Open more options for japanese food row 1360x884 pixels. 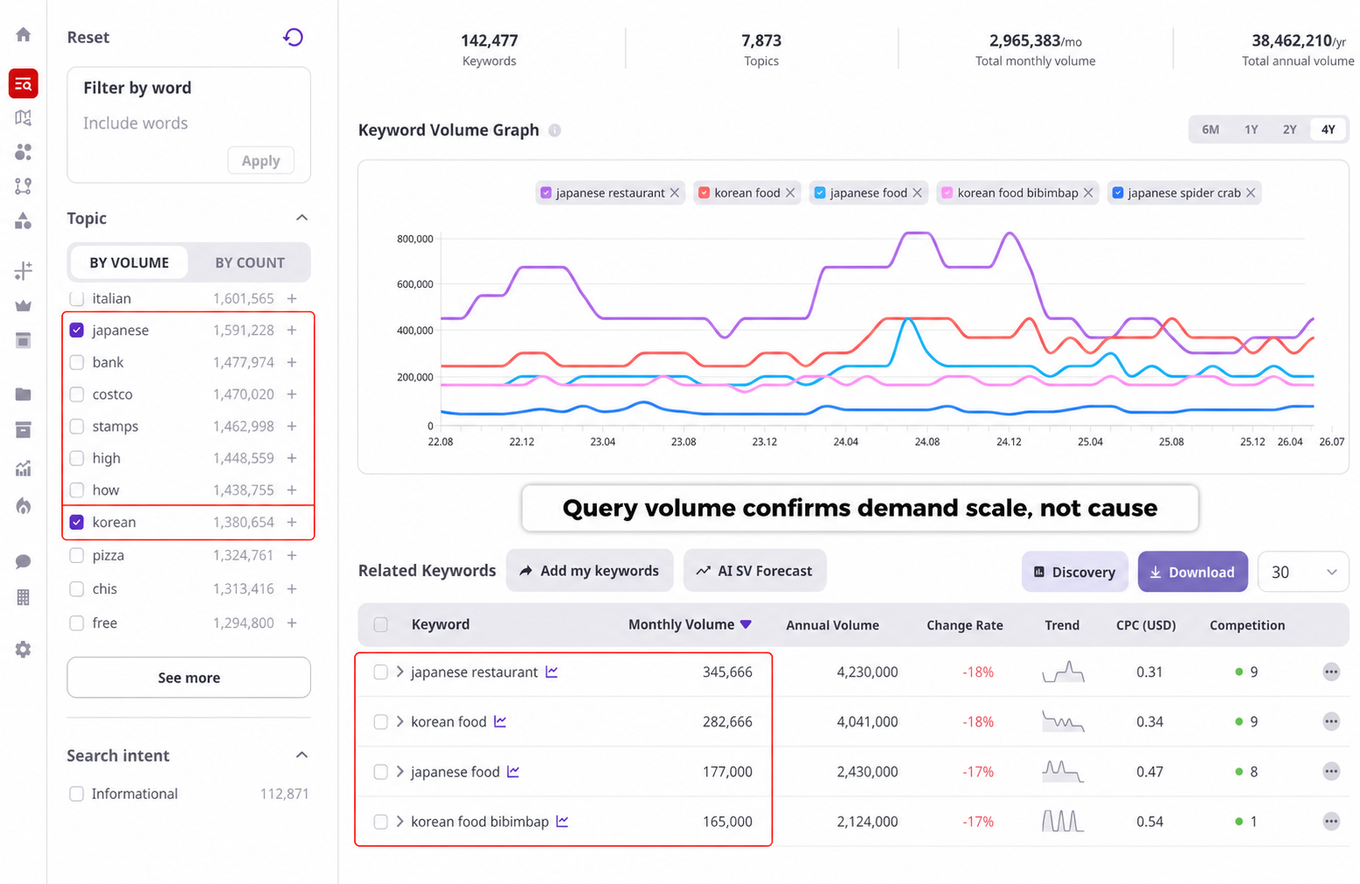pyautogui.click(x=1331, y=772)
